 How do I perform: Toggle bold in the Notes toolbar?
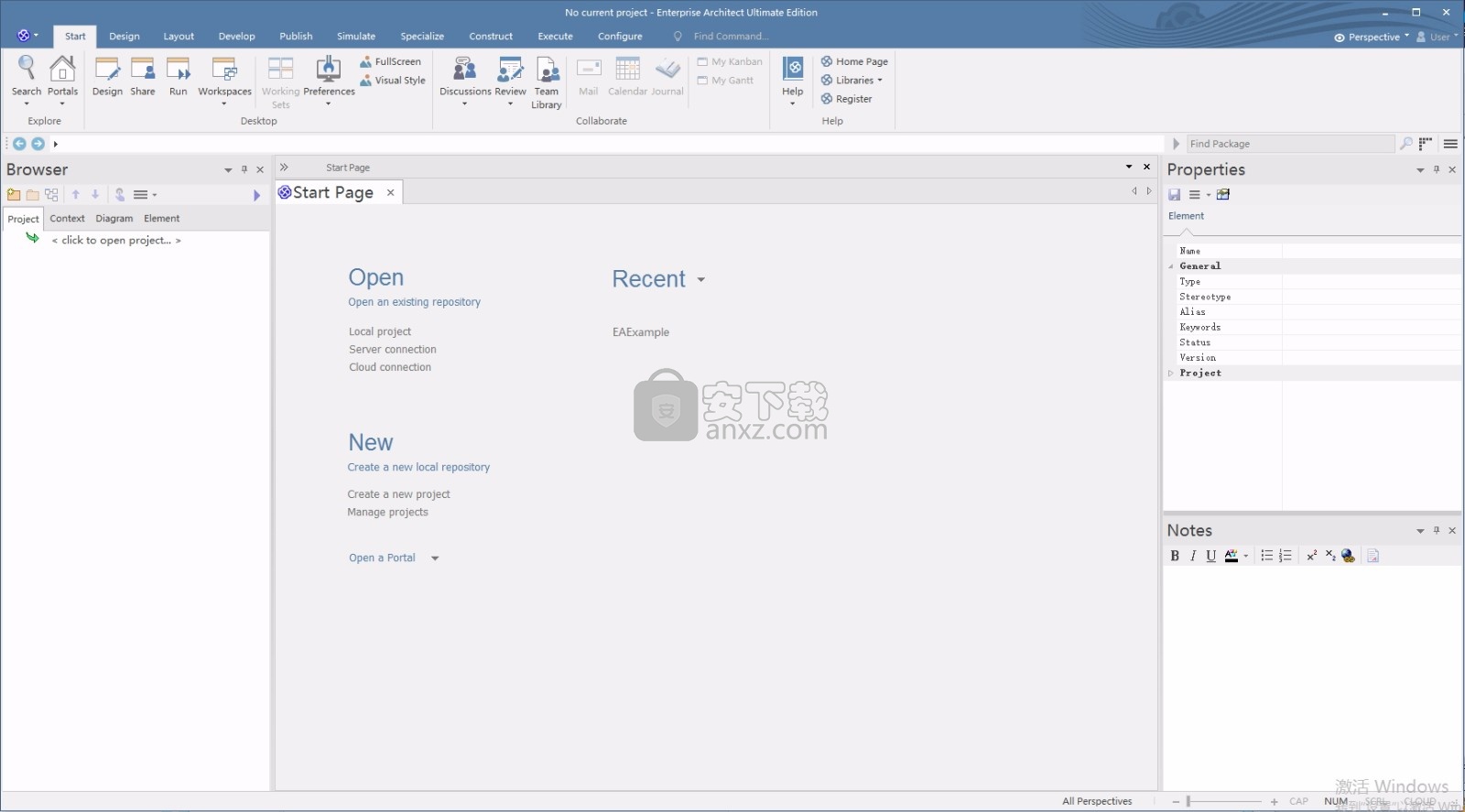(1175, 556)
